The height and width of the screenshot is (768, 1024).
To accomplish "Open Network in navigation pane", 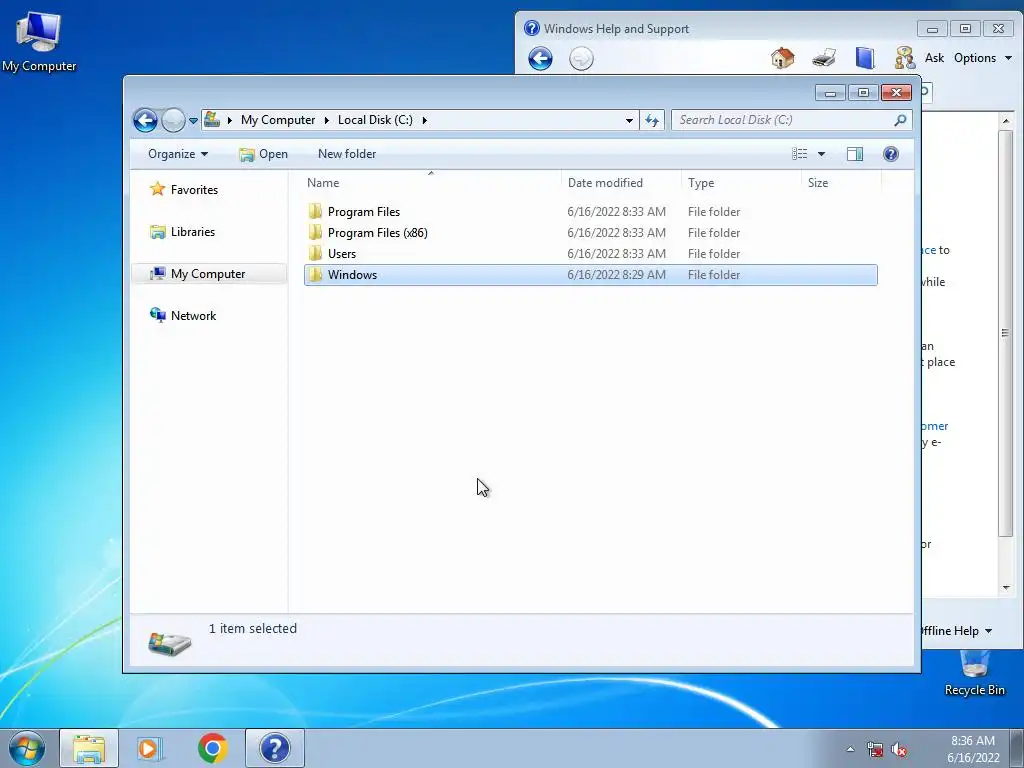I will coord(193,315).
